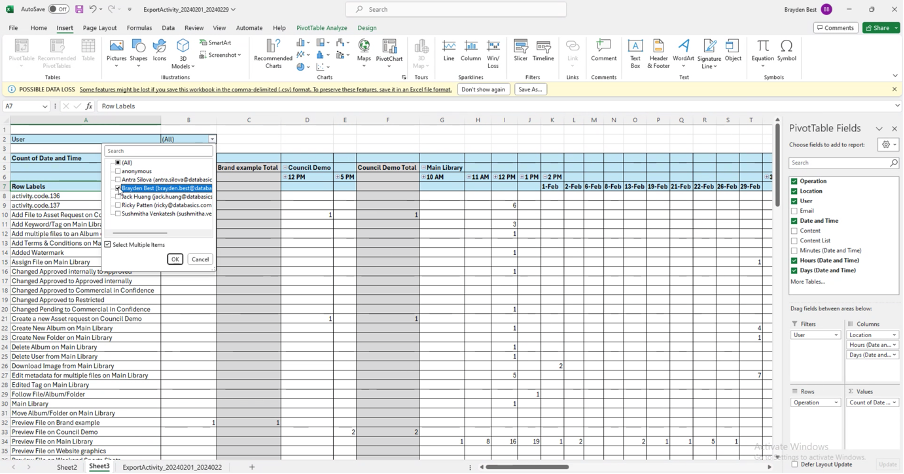Viewport: 904px width, 474px height.
Task: Open Header & Footer tool
Action: coord(658,54)
